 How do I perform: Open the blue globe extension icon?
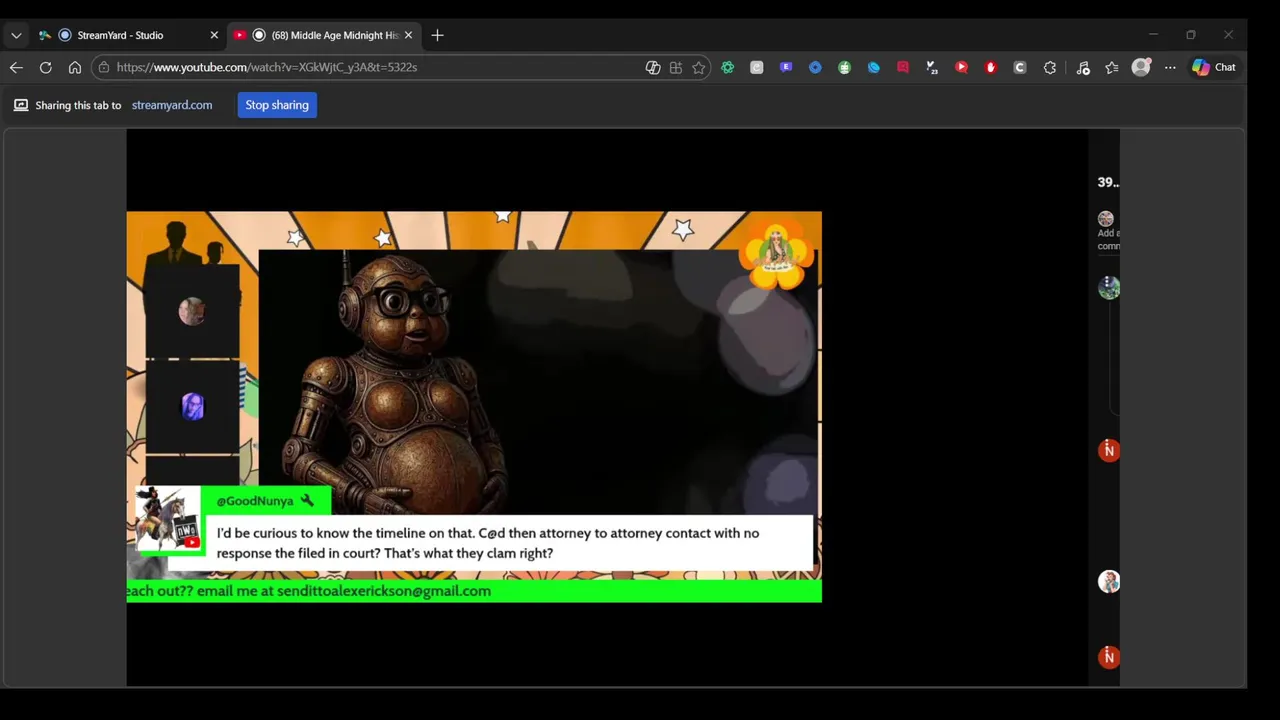pyautogui.click(x=874, y=67)
